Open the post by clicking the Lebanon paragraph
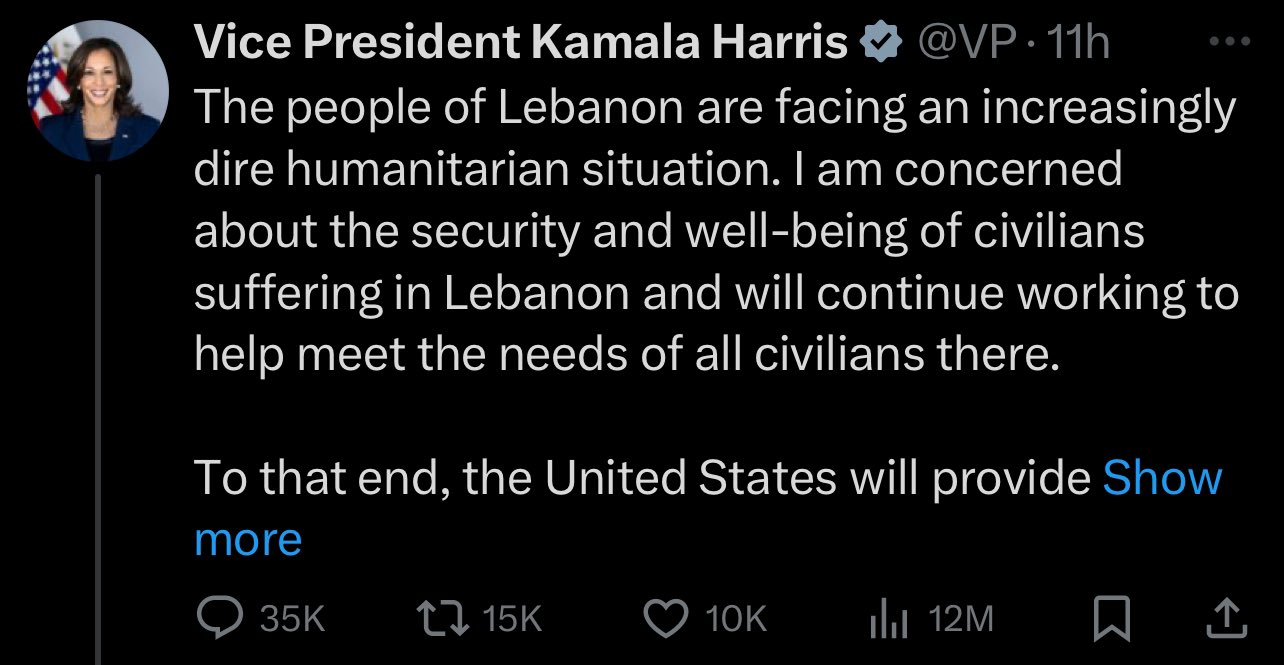The height and width of the screenshot is (665, 1284). [x=700, y=230]
